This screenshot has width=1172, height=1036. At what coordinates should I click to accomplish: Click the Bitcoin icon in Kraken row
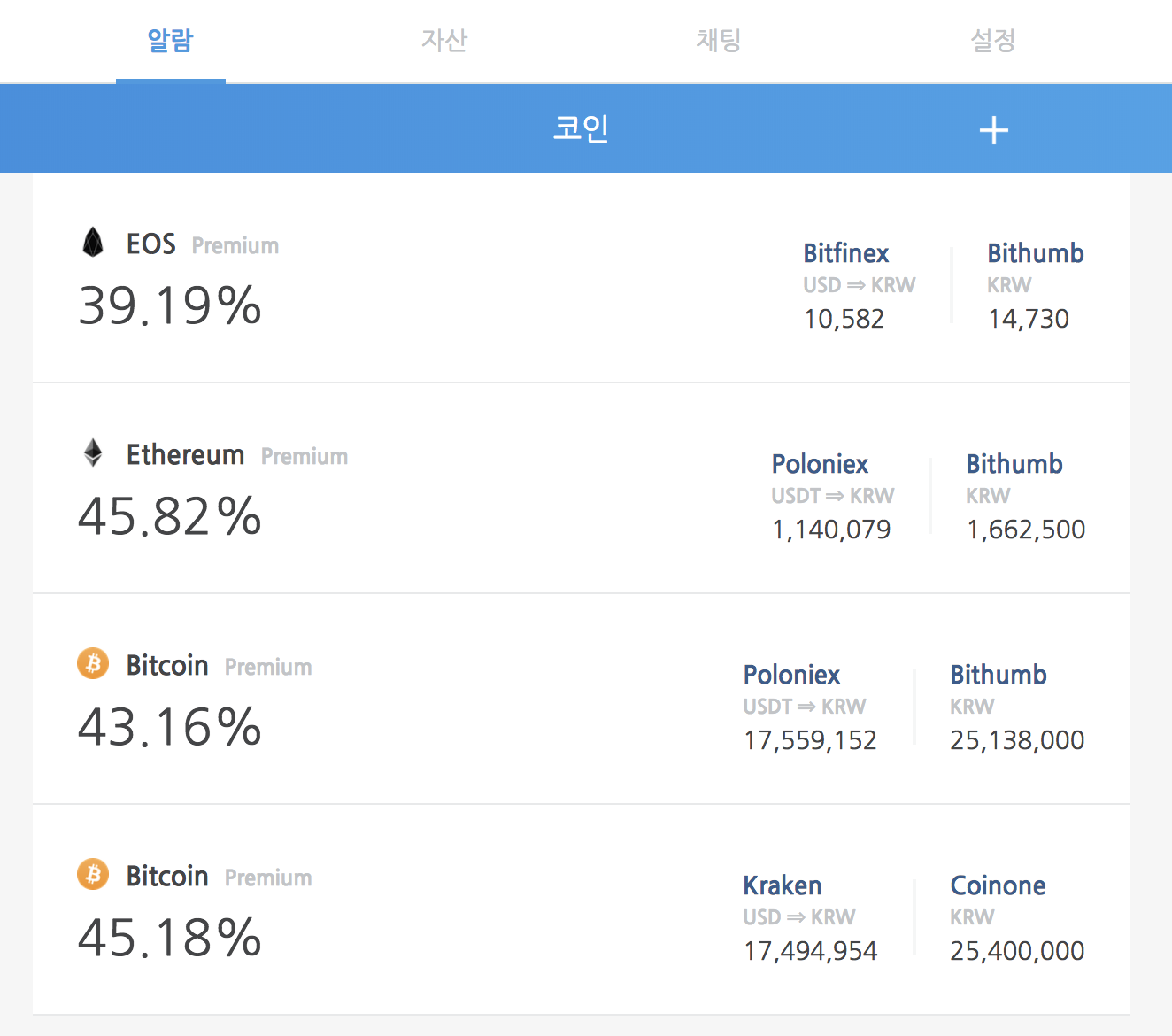93,874
